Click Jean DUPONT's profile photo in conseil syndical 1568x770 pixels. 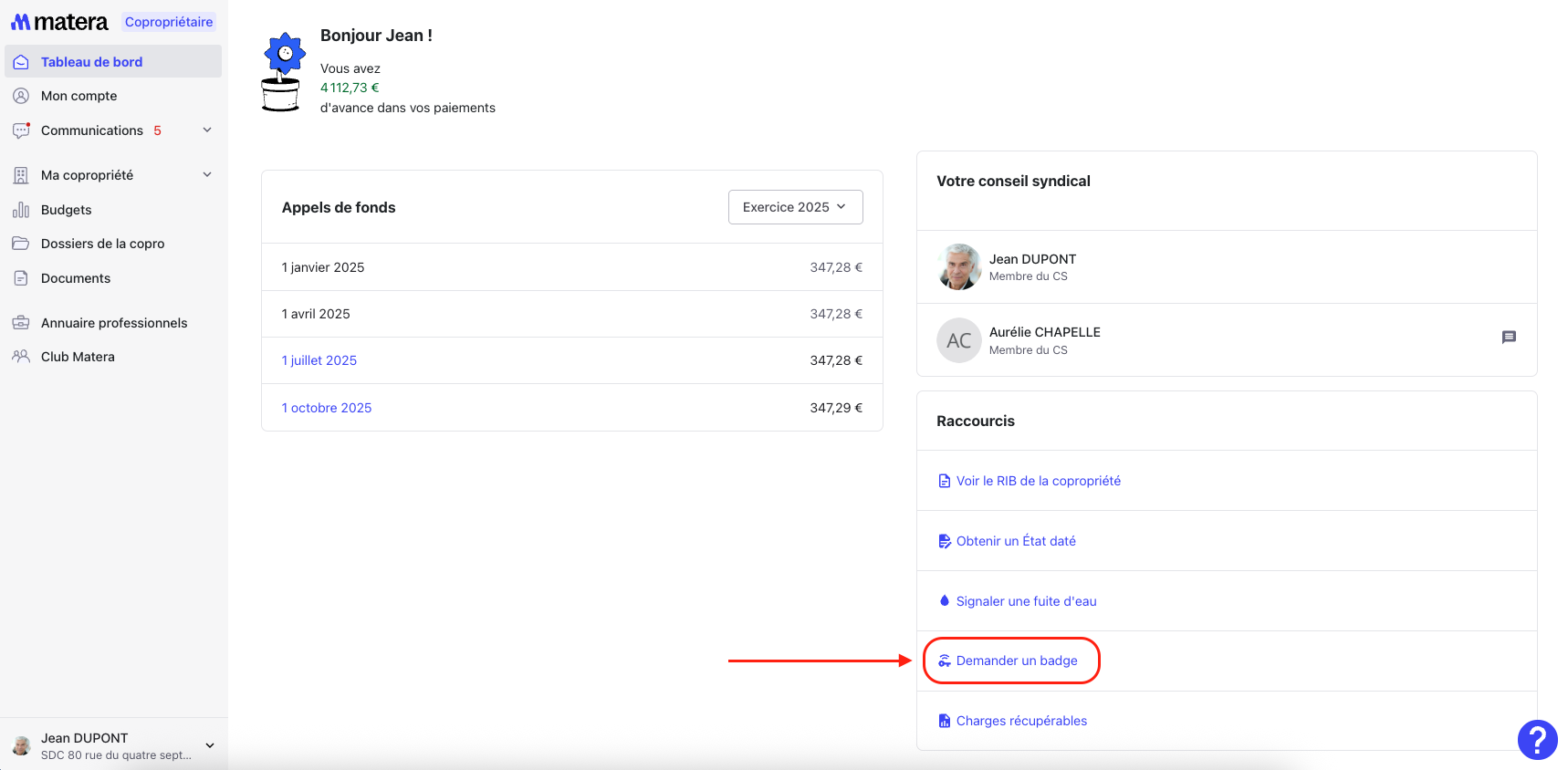(x=958, y=267)
